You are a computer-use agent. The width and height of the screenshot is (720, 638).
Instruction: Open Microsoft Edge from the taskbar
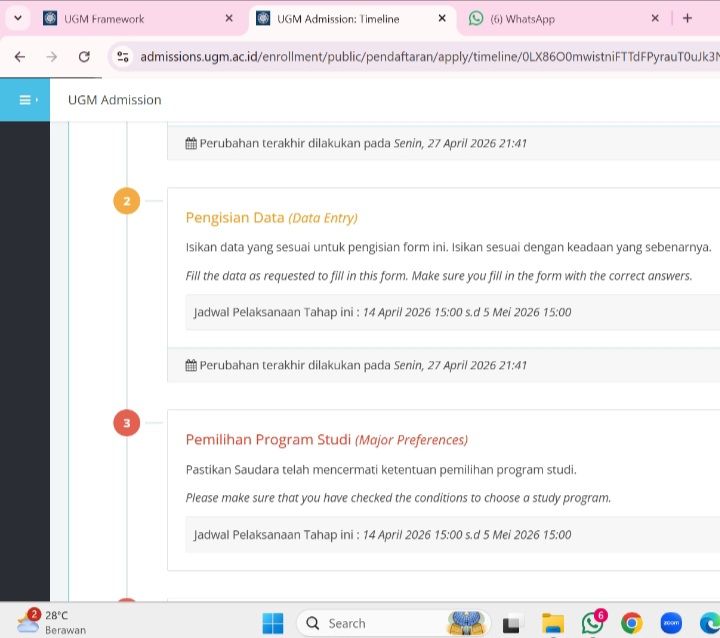click(710, 623)
